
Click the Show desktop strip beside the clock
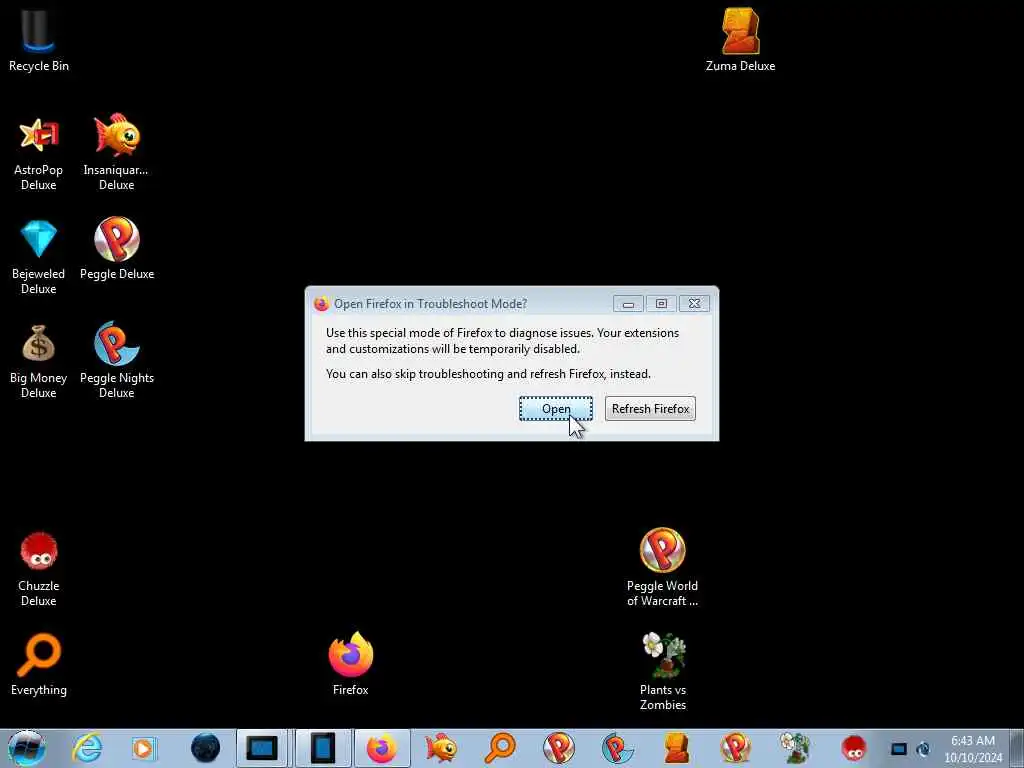tap(1017, 748)
